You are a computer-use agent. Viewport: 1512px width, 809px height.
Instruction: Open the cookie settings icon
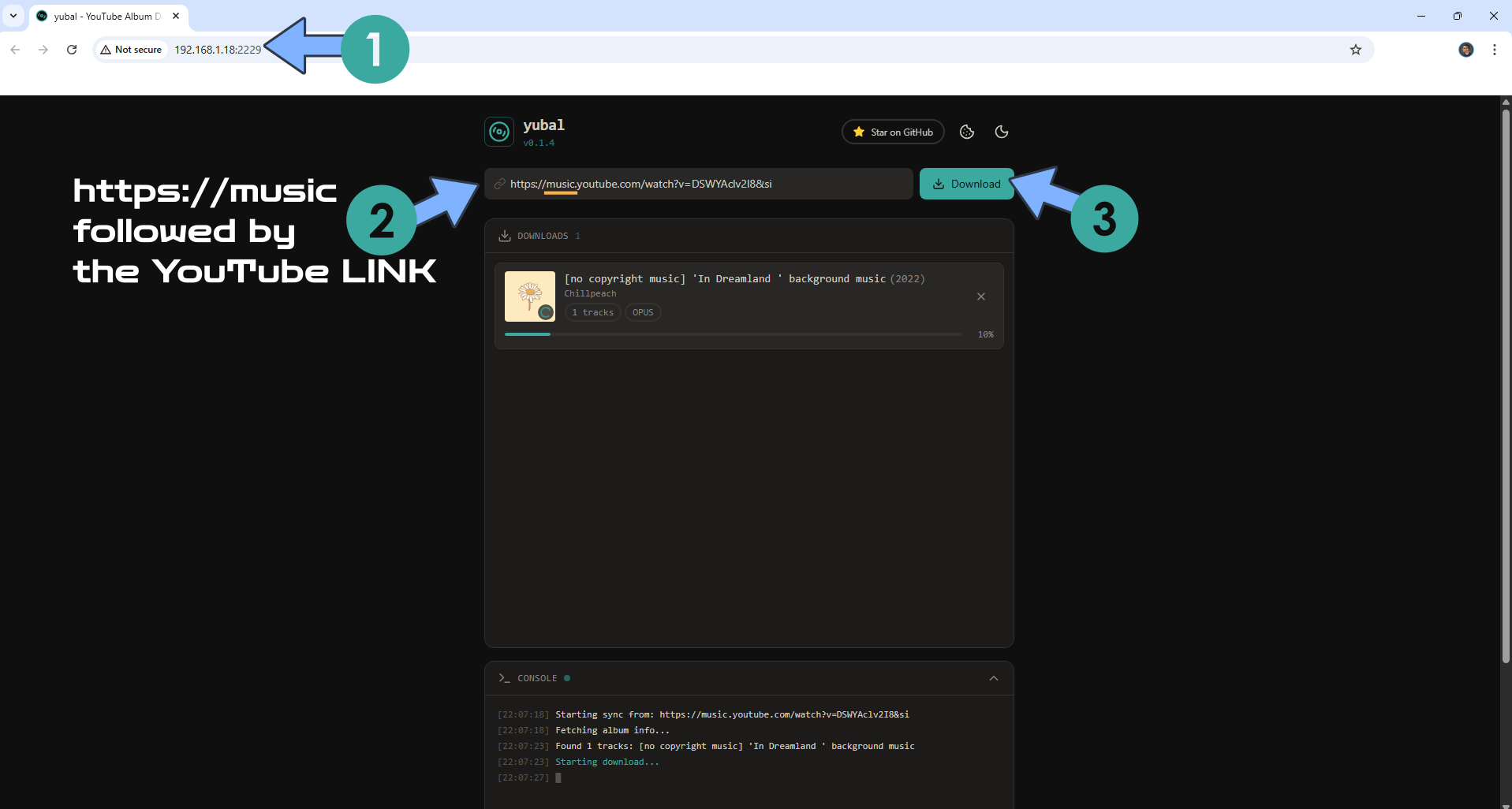pos(966,132)
